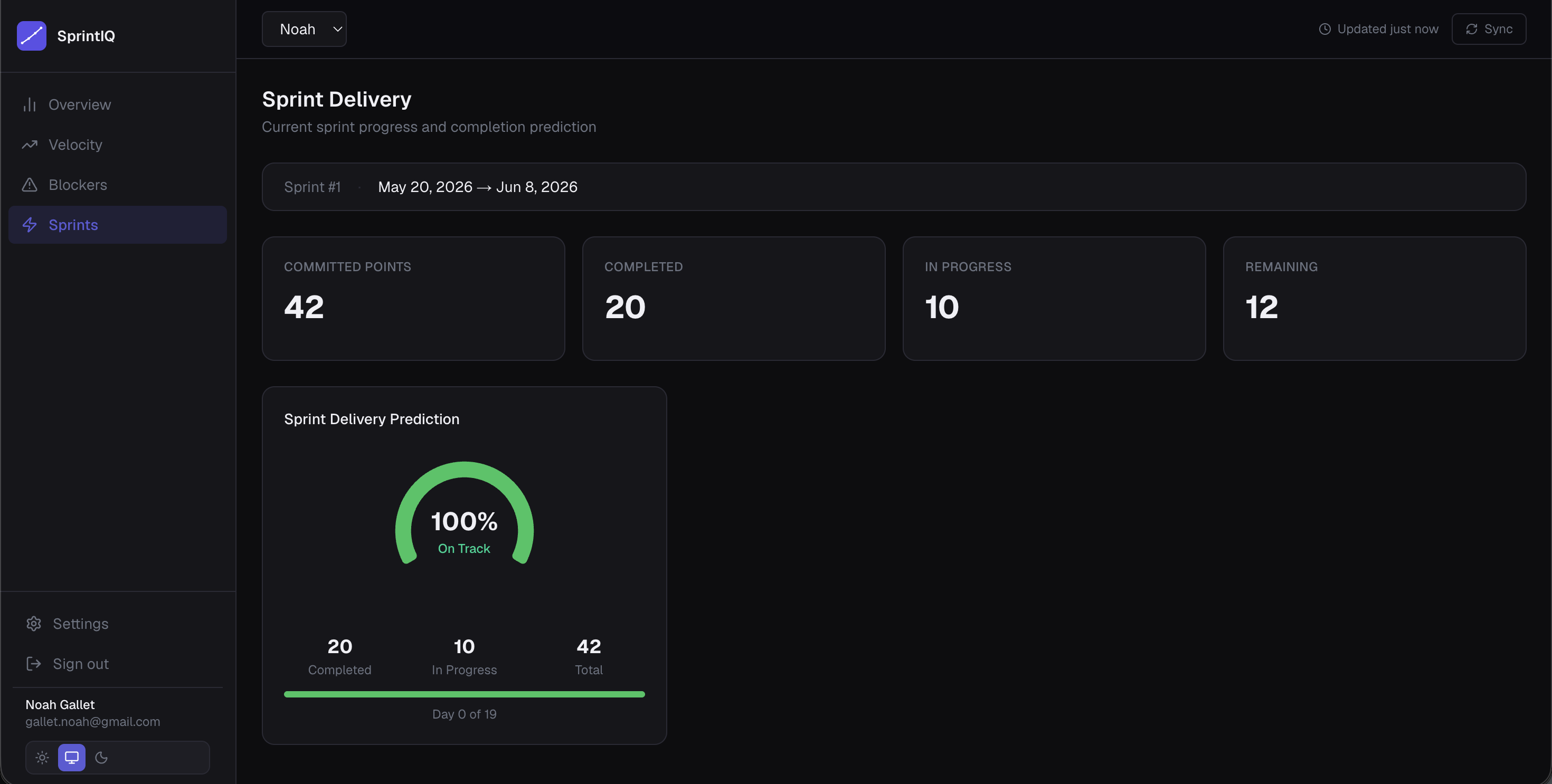Click the SprintIQ brand name
This screenshot has height=784, width=1552.
[x=86, y=36]
